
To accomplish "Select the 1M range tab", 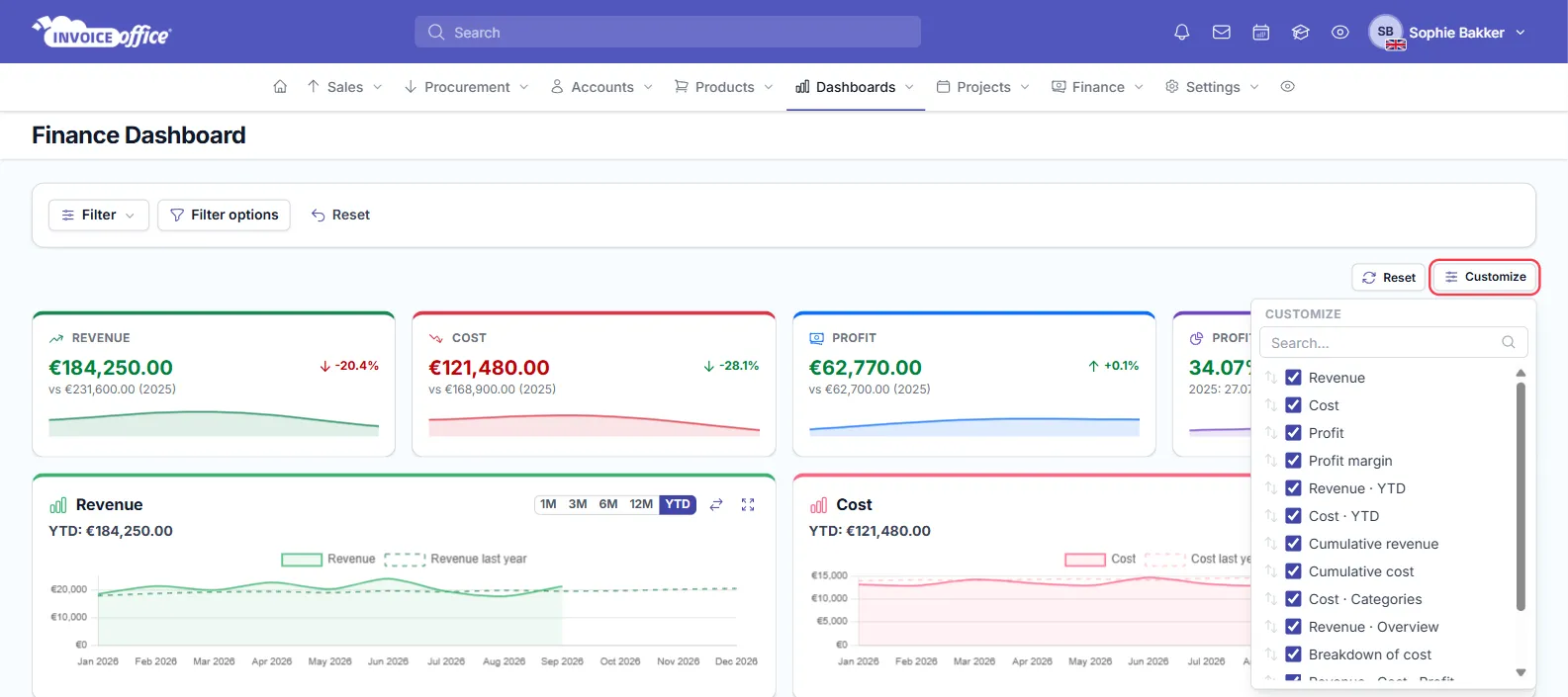I will click(x=548, y=504).
